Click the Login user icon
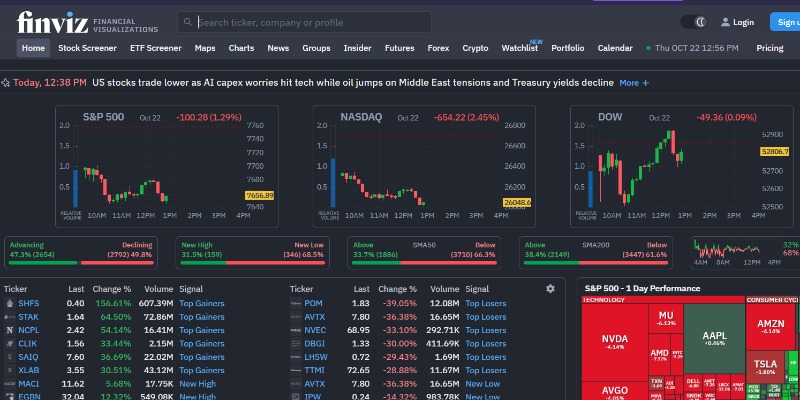This screenshot has width=800, height=400. pyautogui.click(x=725, y=22)
